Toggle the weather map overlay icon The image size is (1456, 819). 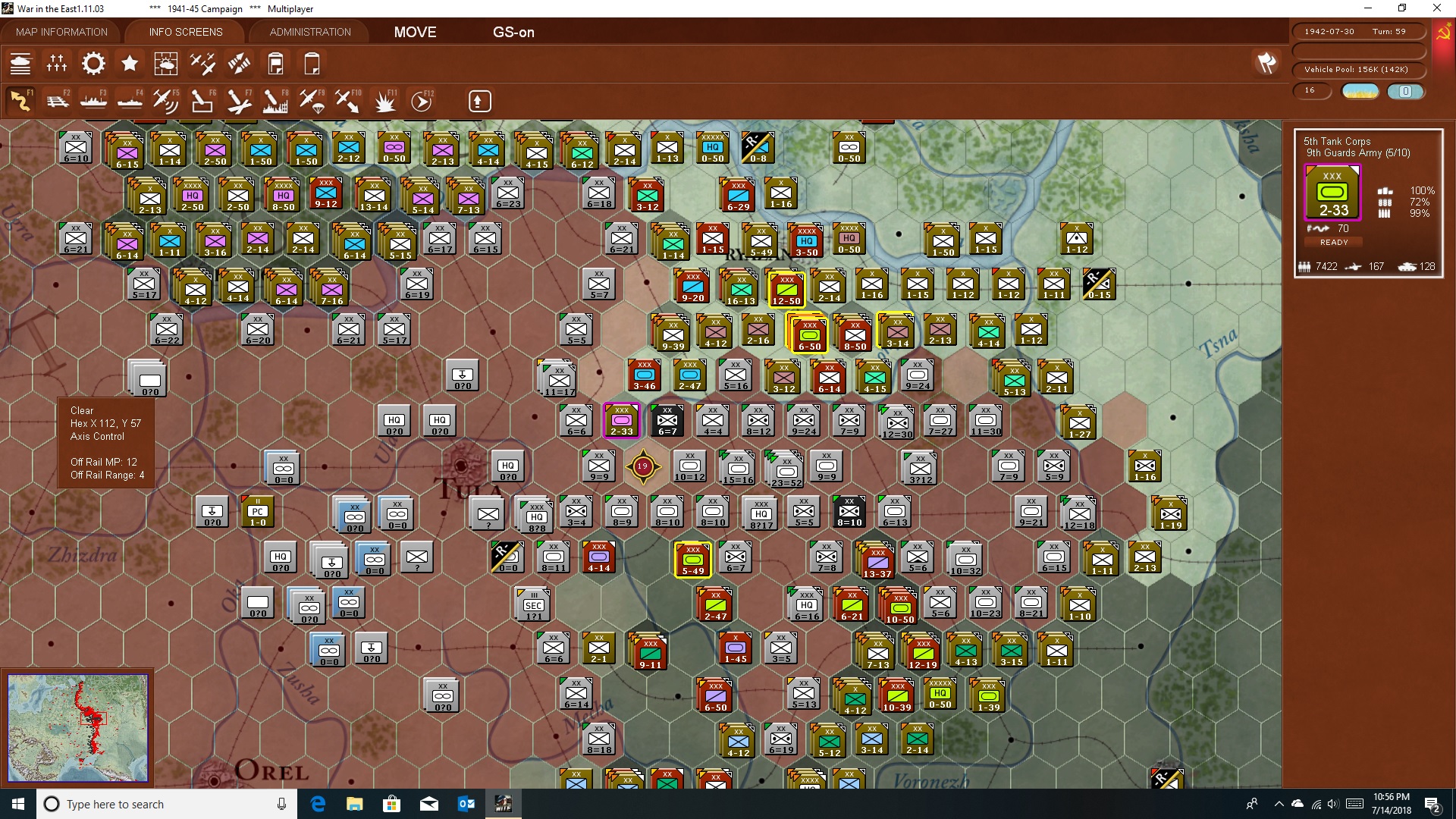click(x=166, y=64)
